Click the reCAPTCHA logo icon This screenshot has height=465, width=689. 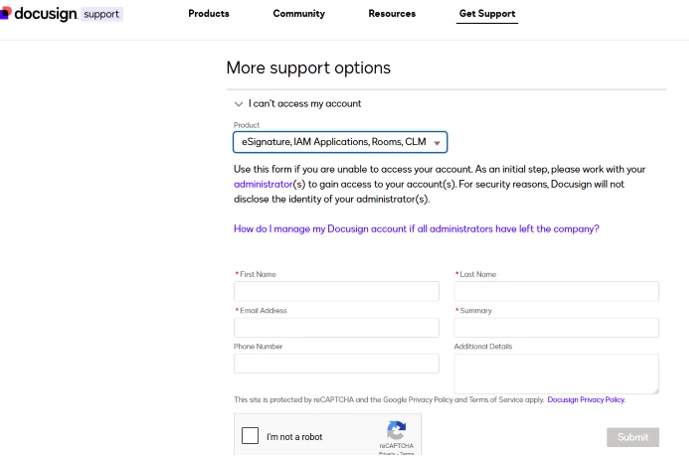396,430
